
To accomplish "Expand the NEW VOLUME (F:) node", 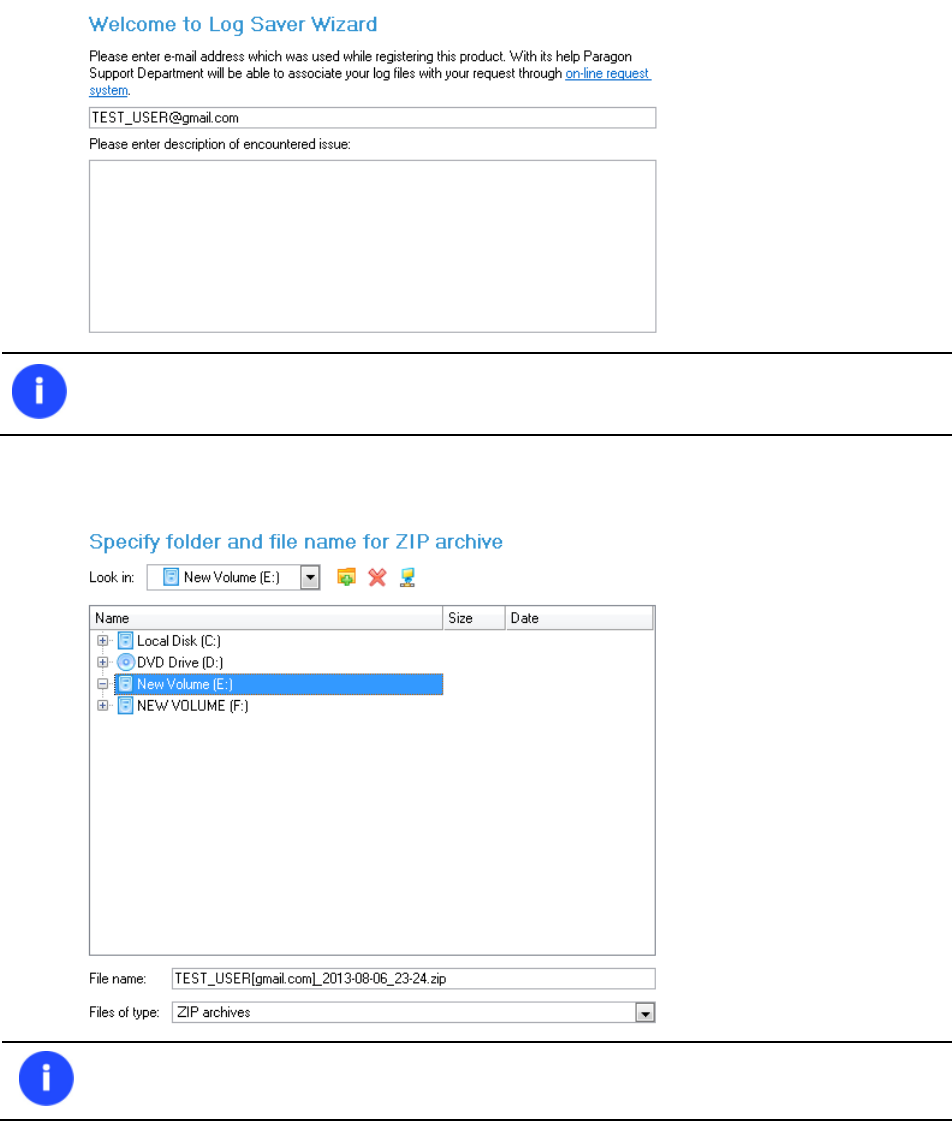I will coord(103,706).
